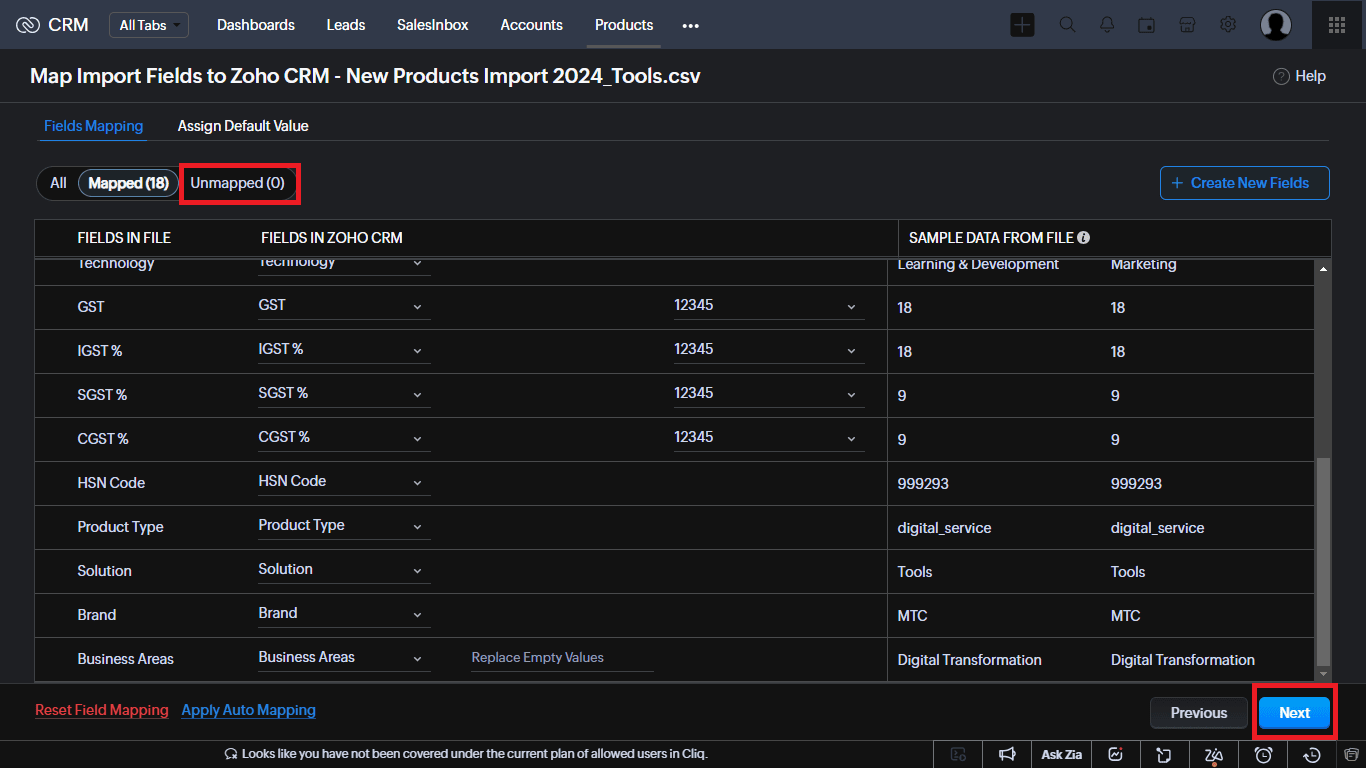1366x768 pixels.
Task: Open the user profile avatar
Action: click(1276, 25)
